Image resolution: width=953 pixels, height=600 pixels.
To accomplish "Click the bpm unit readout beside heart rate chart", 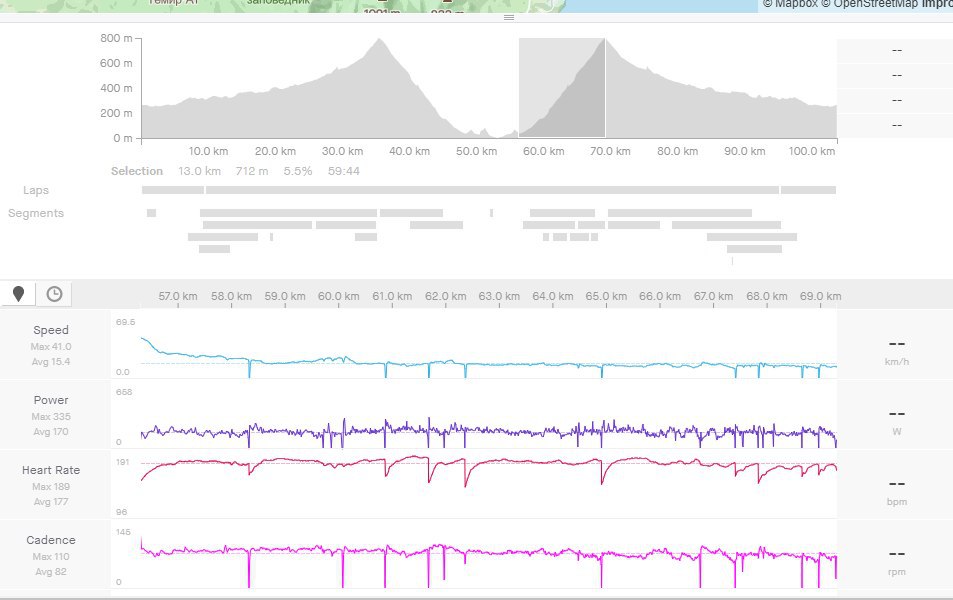I will click(x=896, y=502).
